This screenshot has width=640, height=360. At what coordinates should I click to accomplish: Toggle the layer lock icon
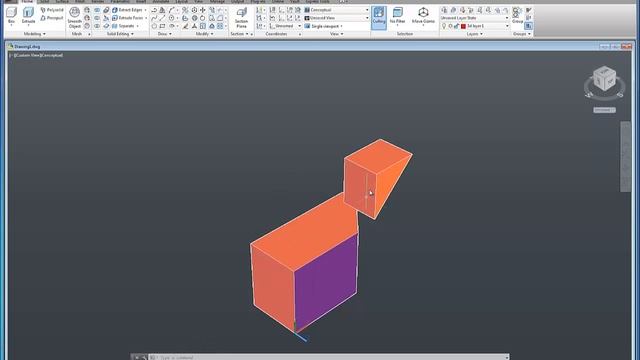pyautogui.click(x=456, y=26)
